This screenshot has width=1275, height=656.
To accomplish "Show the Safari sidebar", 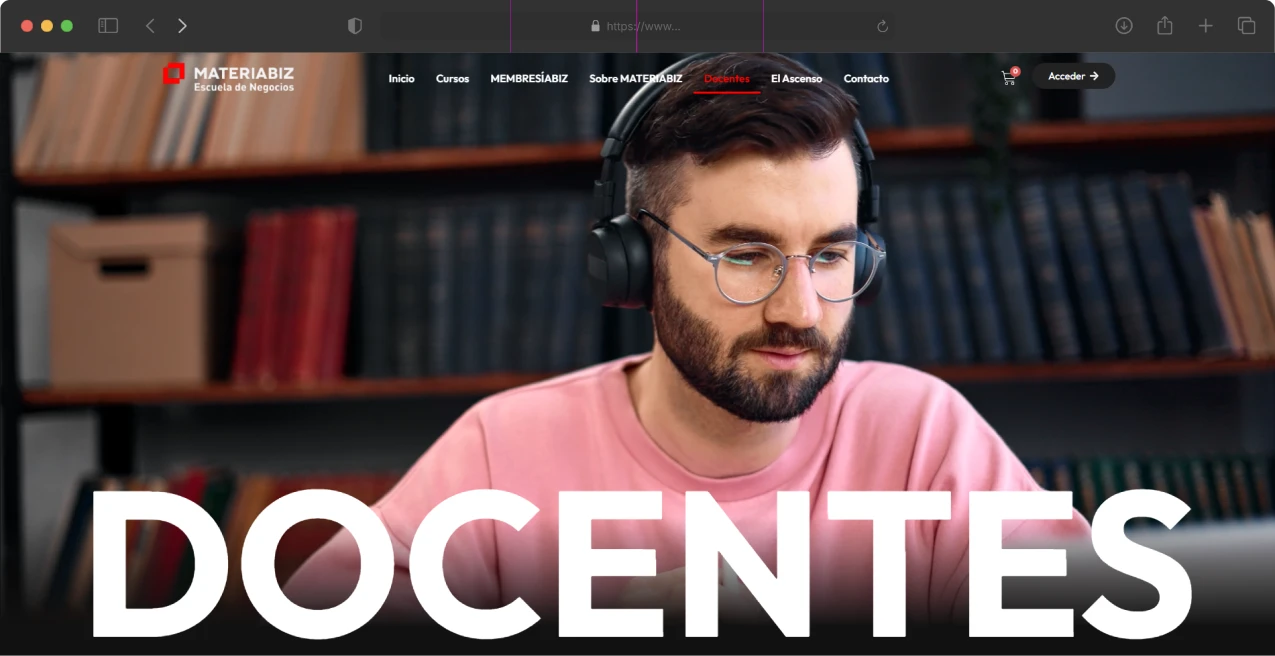I will (x=108, y=26).
